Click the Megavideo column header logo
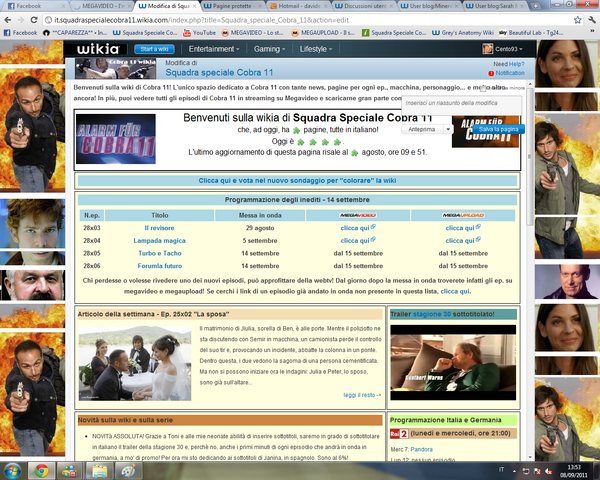The width and height of the screenshot is (600, 480). point(358,215)
